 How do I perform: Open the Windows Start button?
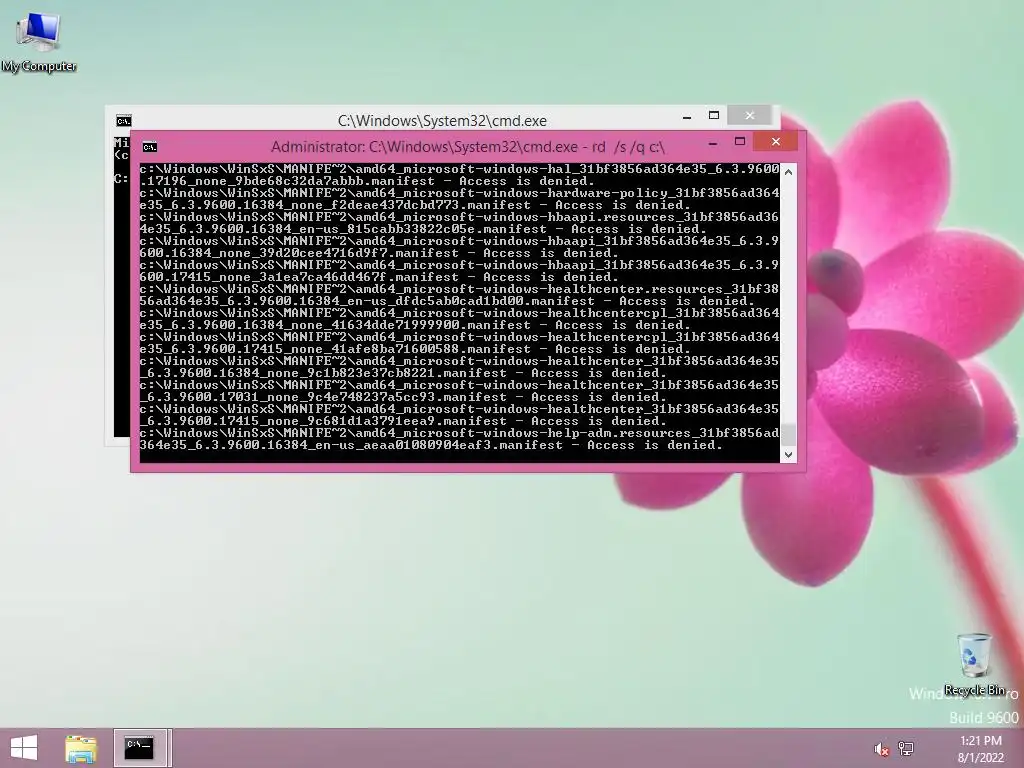[24, 748]
